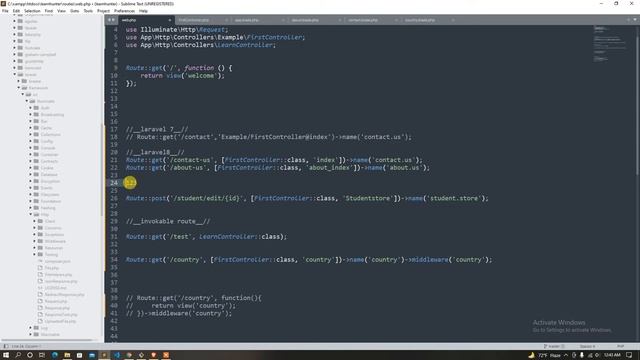Screen dimensions: 640x360
Task: Show hidden system tray icons
Action: coord(566,355)
